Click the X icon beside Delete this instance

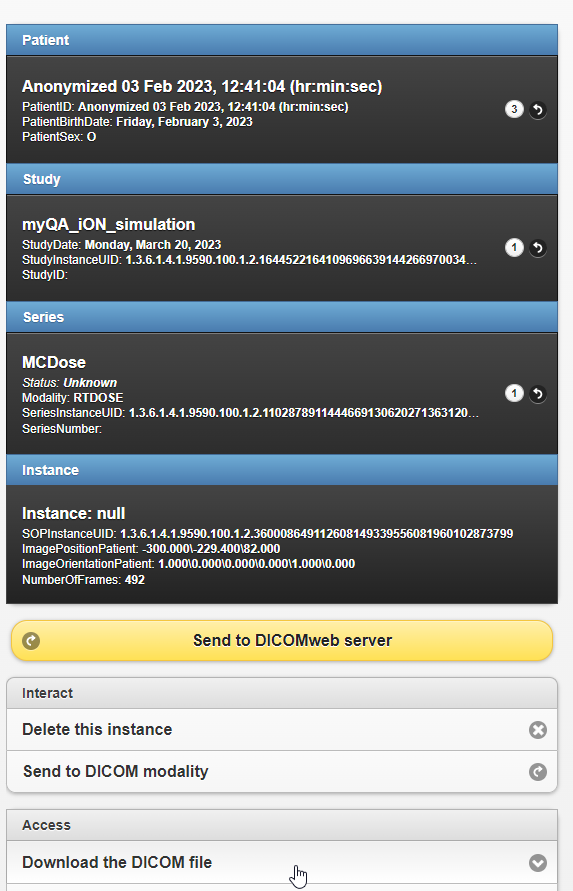point(538,730)
